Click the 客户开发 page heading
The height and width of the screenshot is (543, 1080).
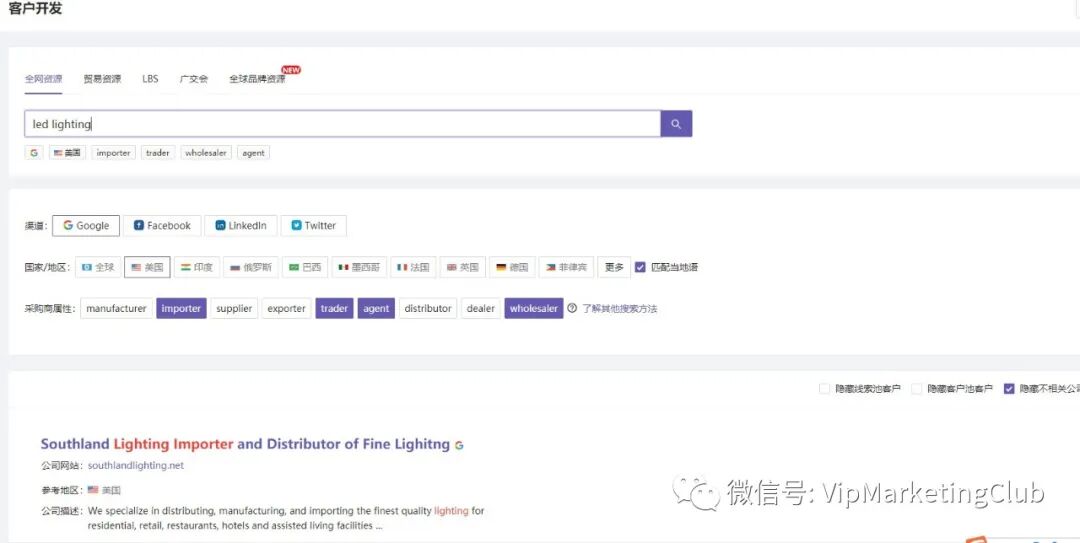pyautogui.click(x=35, y=10)
